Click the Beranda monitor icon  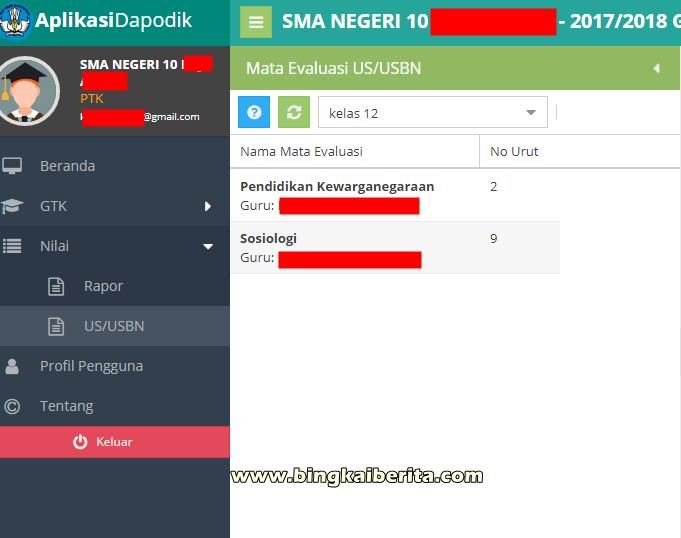tap(12, 166)
